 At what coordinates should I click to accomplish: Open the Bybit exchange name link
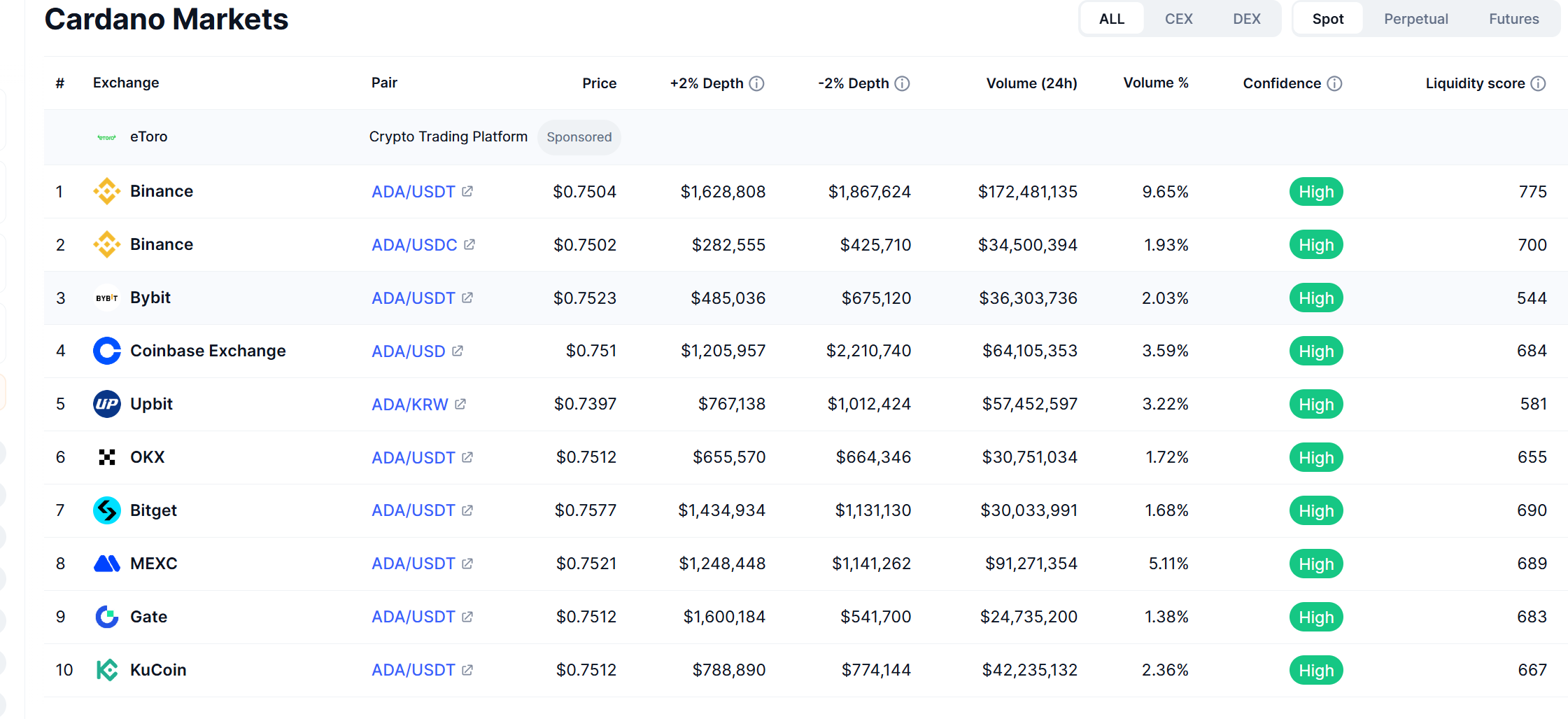[x=150, y=298]
